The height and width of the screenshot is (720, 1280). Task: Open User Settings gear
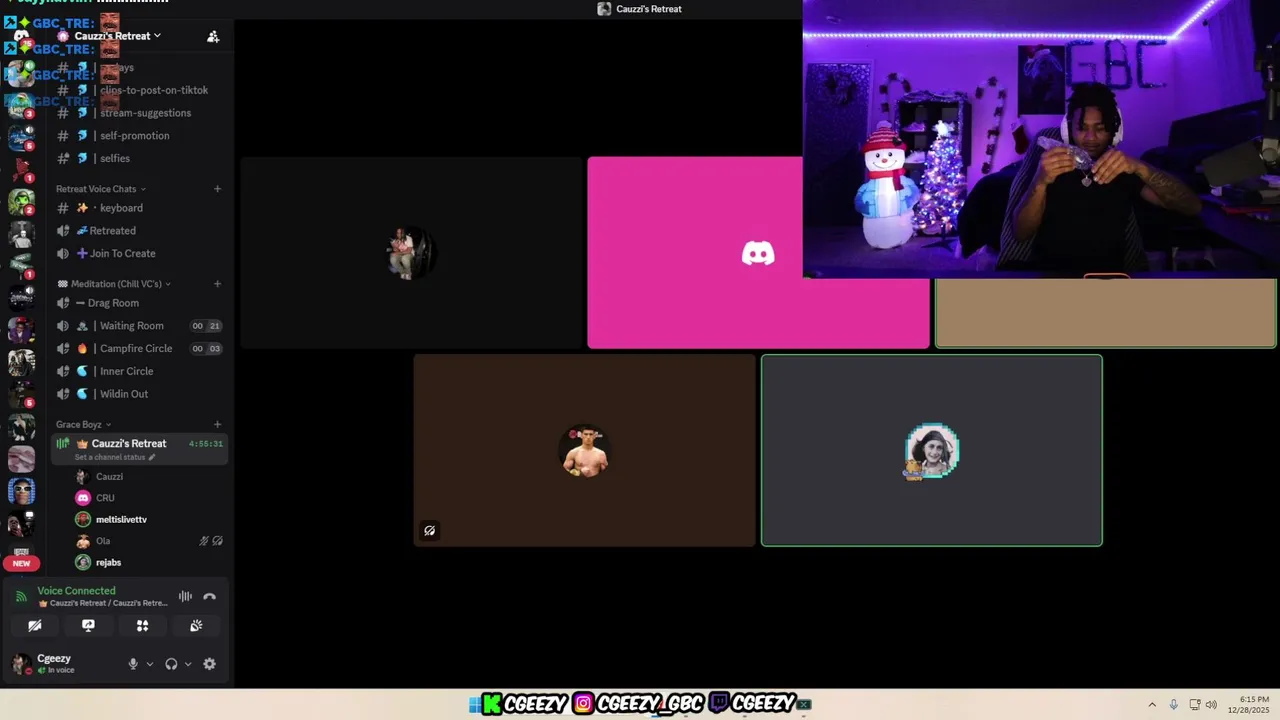209,664
